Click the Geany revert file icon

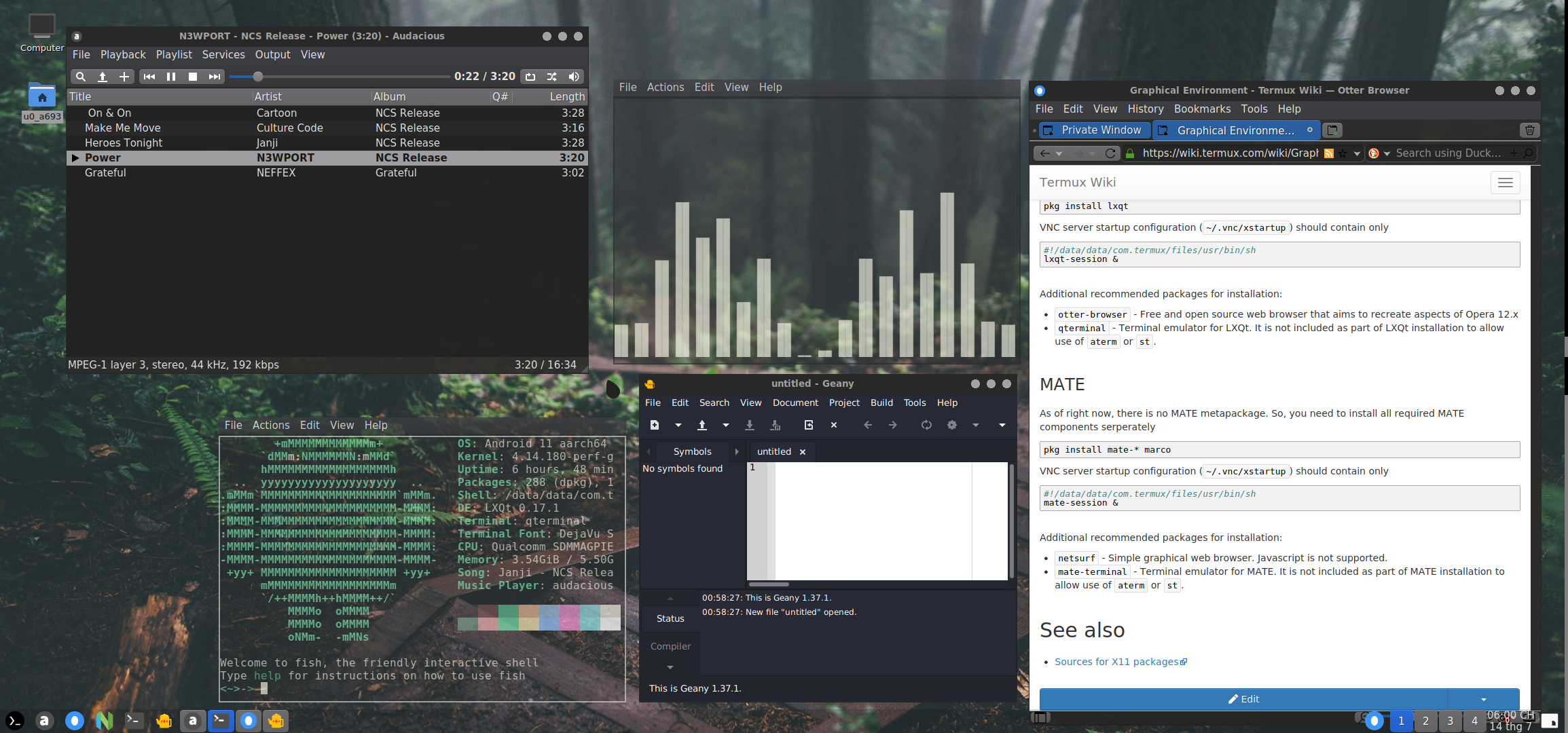[x=809, y=425]
